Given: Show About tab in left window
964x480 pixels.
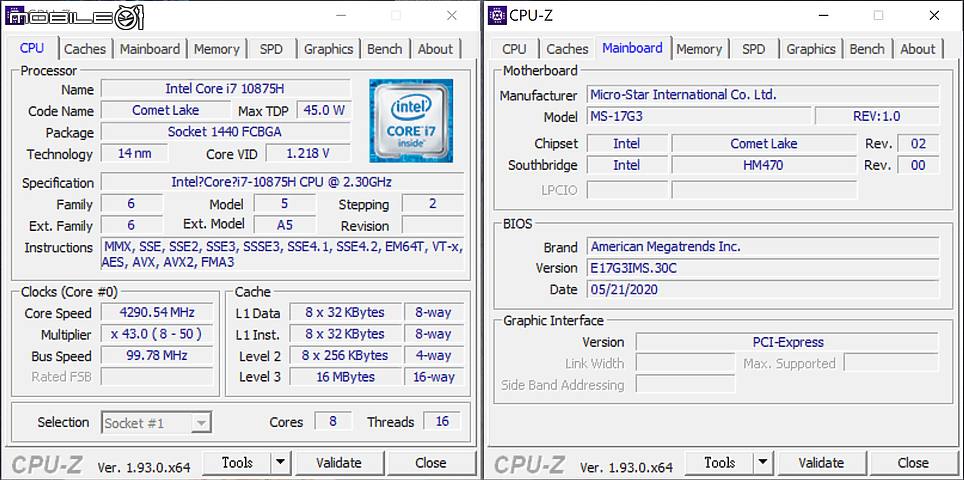Looking at the screenshot, I should 435,49.
